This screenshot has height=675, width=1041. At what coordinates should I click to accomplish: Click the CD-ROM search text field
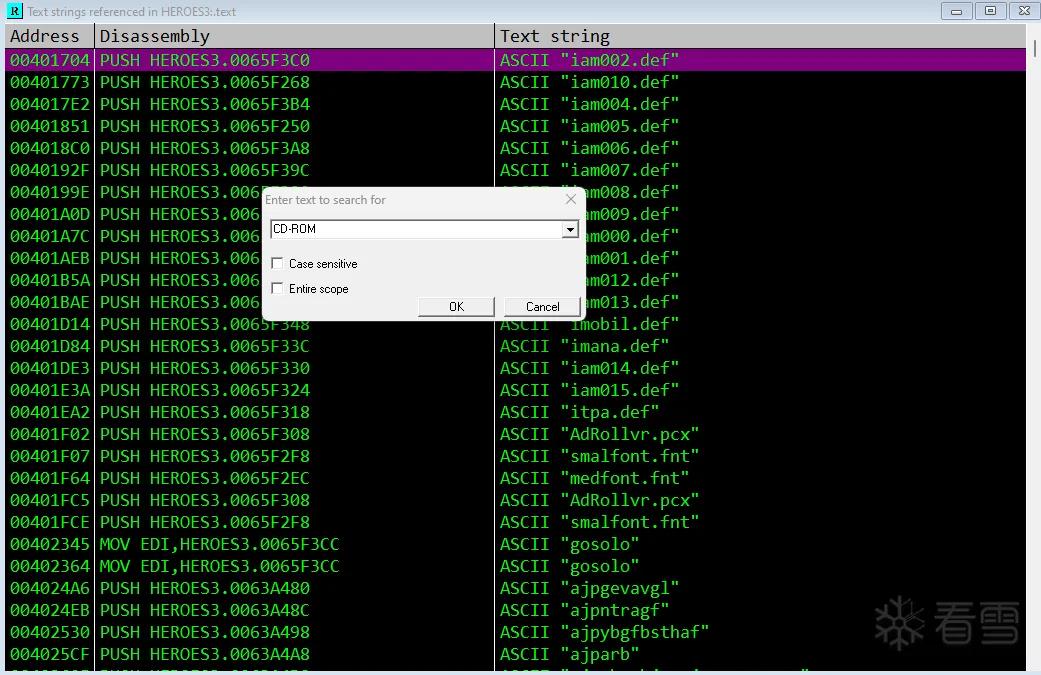417,229
